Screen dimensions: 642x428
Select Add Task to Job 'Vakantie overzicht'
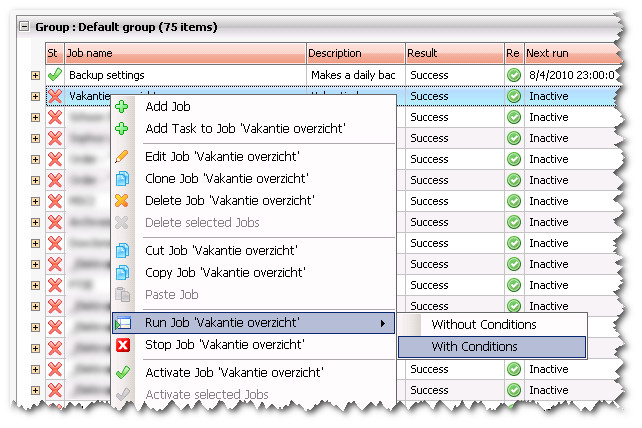pos(245,129)
